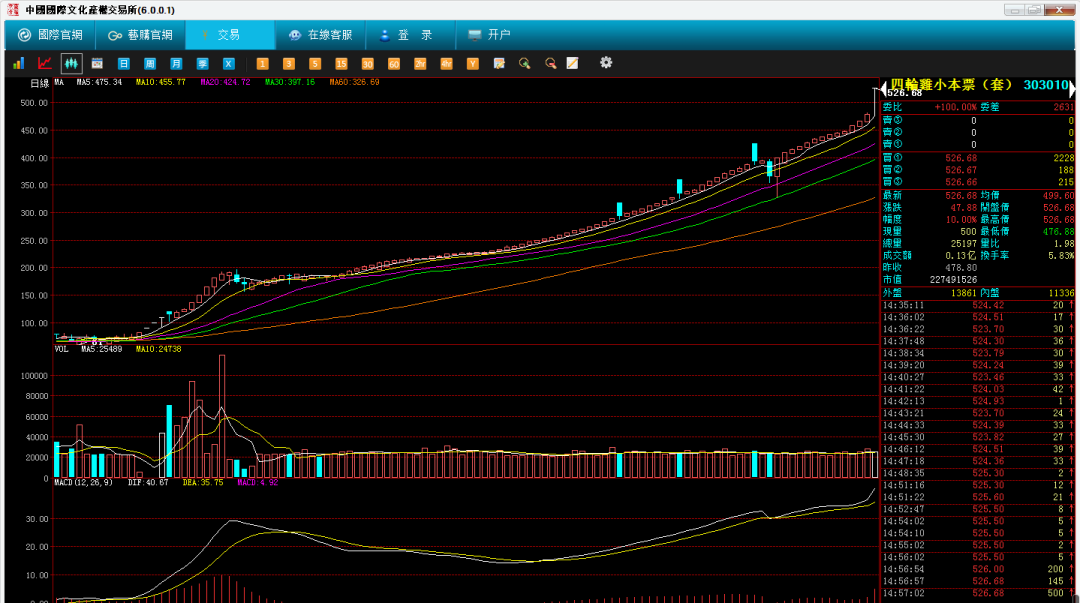Click the bar chart quote list icon
The height and width of the screenshot is (603, 1080).
pos(19,63)
